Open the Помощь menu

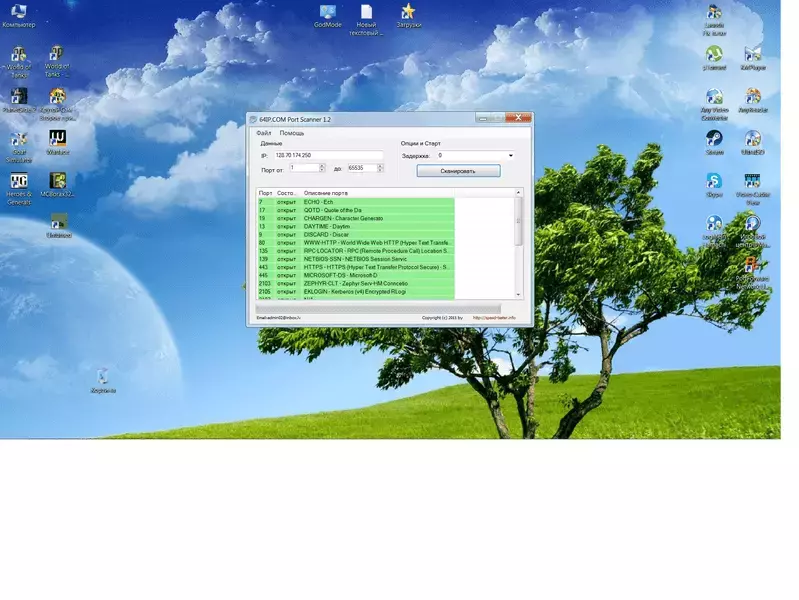click(292, 133)
